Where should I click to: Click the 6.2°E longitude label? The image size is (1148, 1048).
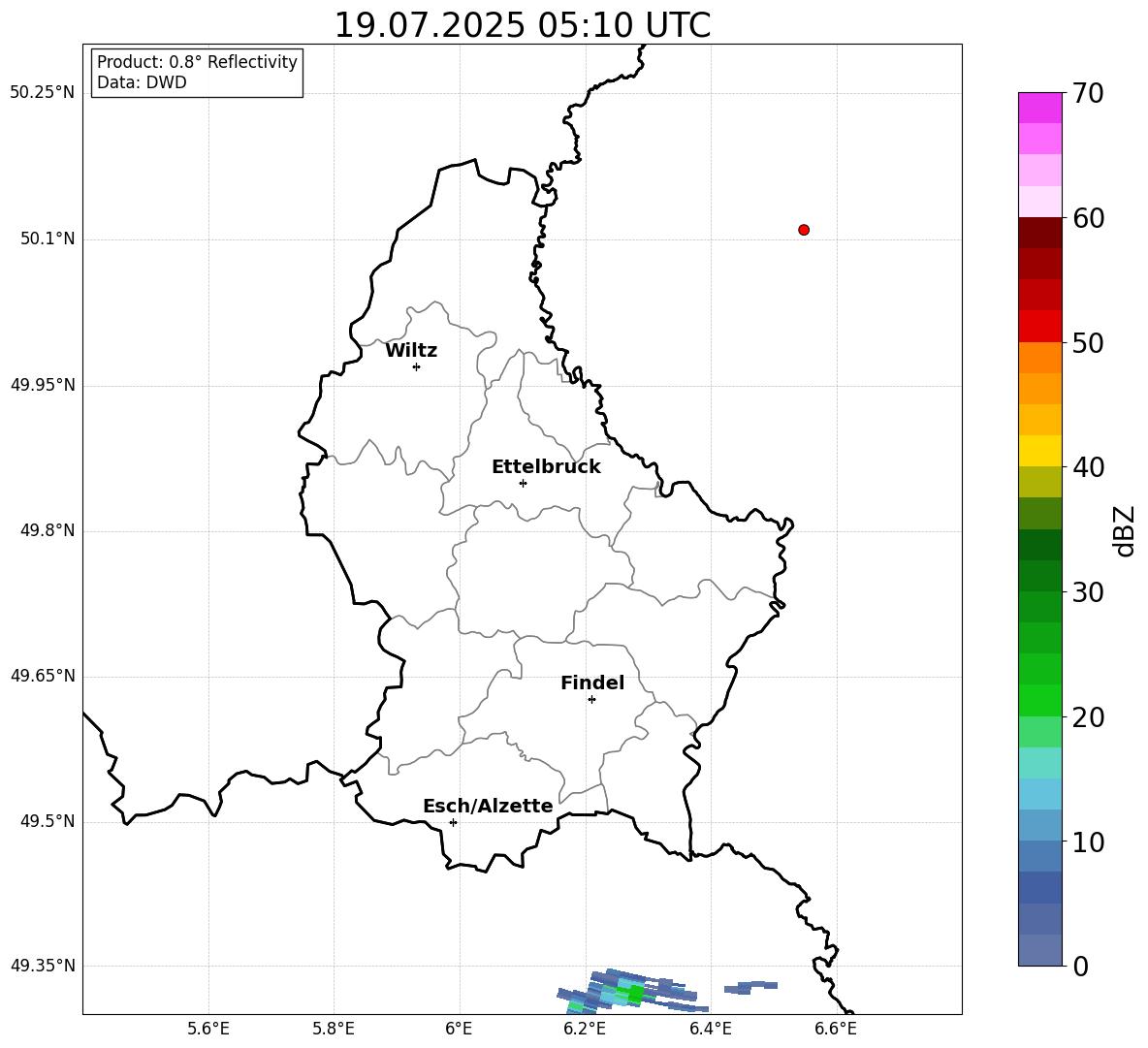coord(585,1029)
